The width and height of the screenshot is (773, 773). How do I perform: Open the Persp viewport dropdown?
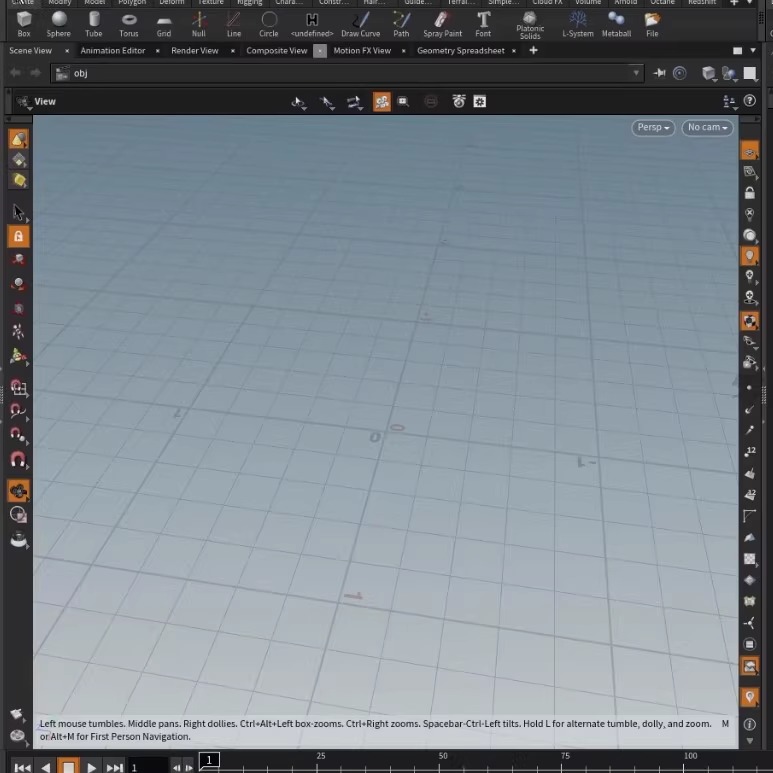[653, 128]
